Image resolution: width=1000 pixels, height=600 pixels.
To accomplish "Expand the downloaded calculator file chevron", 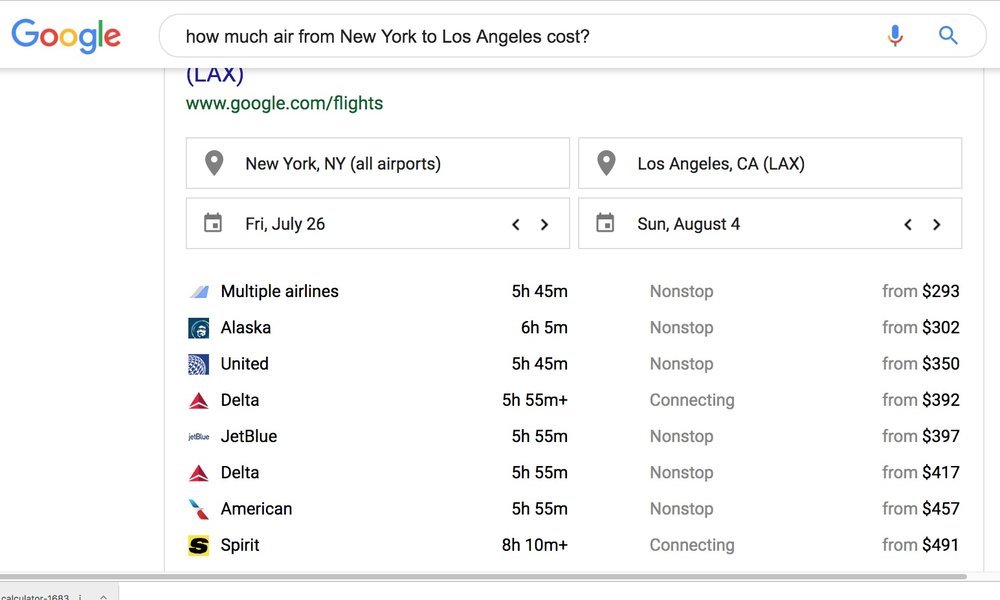I will [x=103, y=597].
